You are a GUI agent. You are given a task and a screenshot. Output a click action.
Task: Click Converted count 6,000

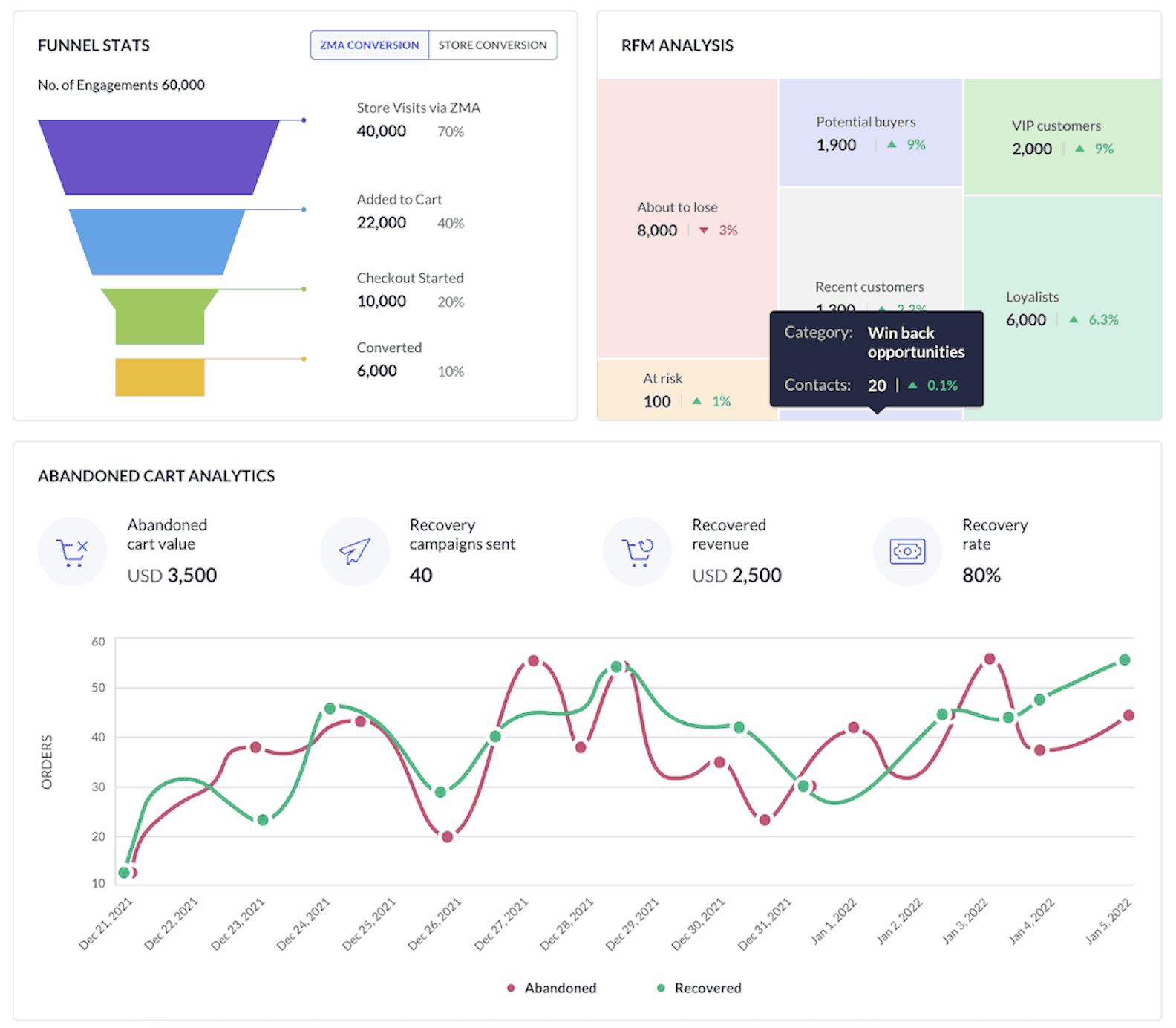(377, 371)
